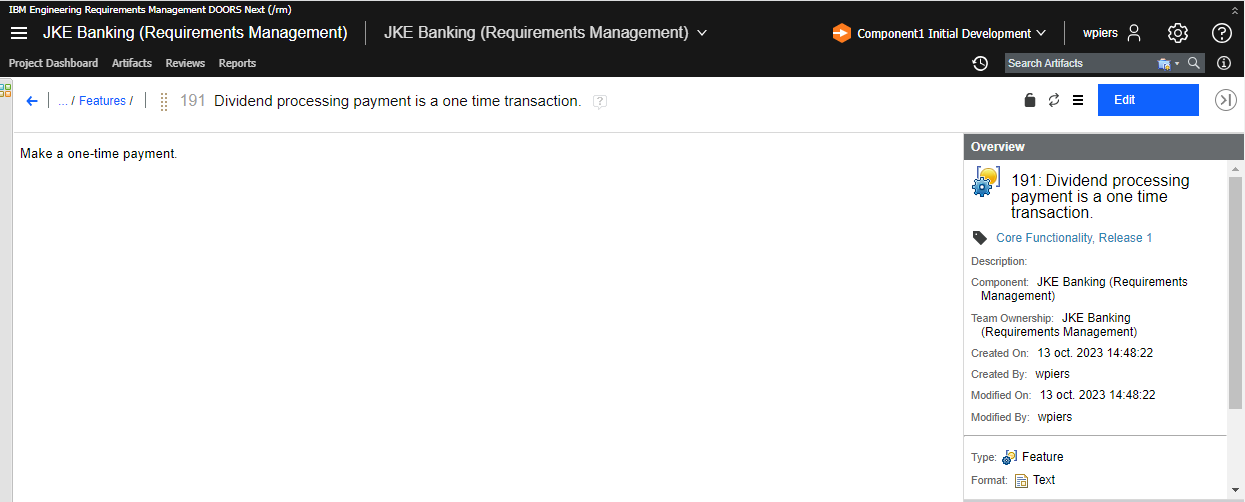
Task: Open the Reviews menu
Action: pos(185,63)
